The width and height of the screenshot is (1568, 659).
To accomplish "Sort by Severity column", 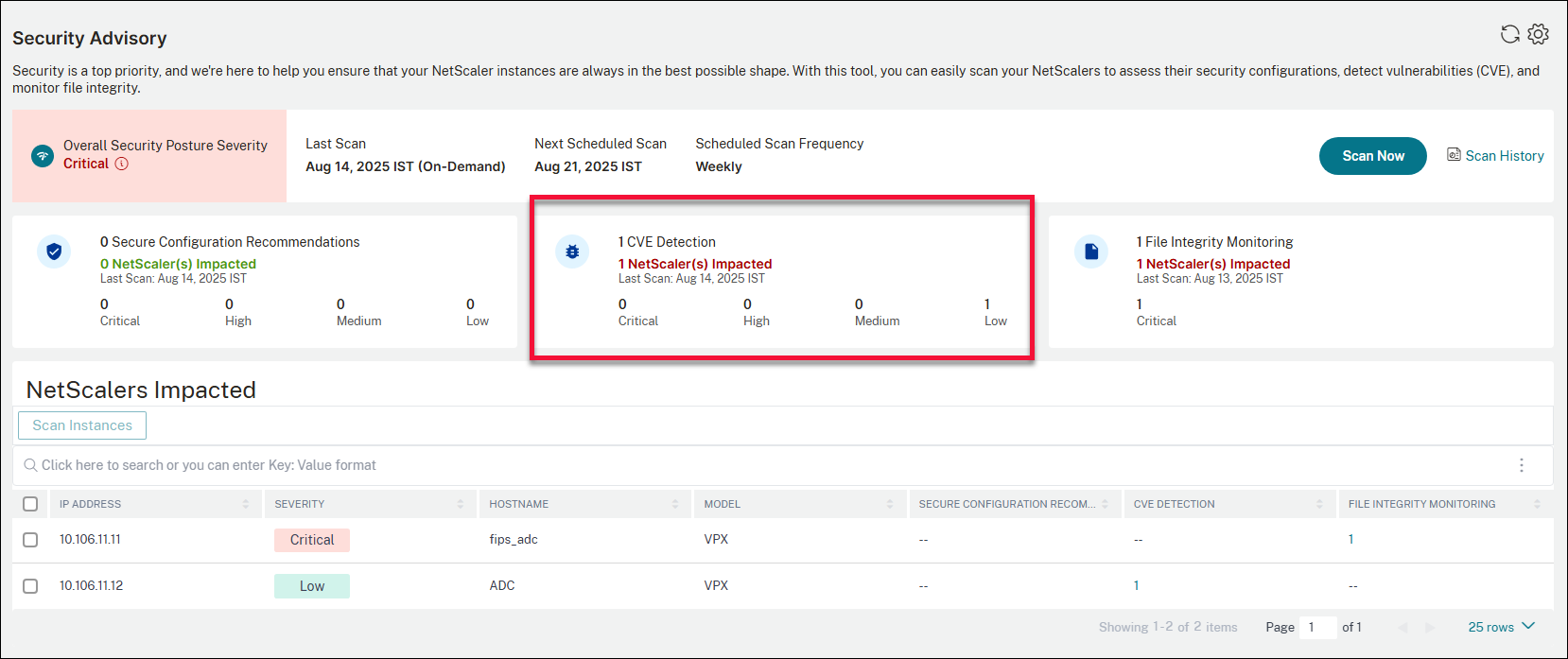I will pyautogui.click(x=461, y=504).
